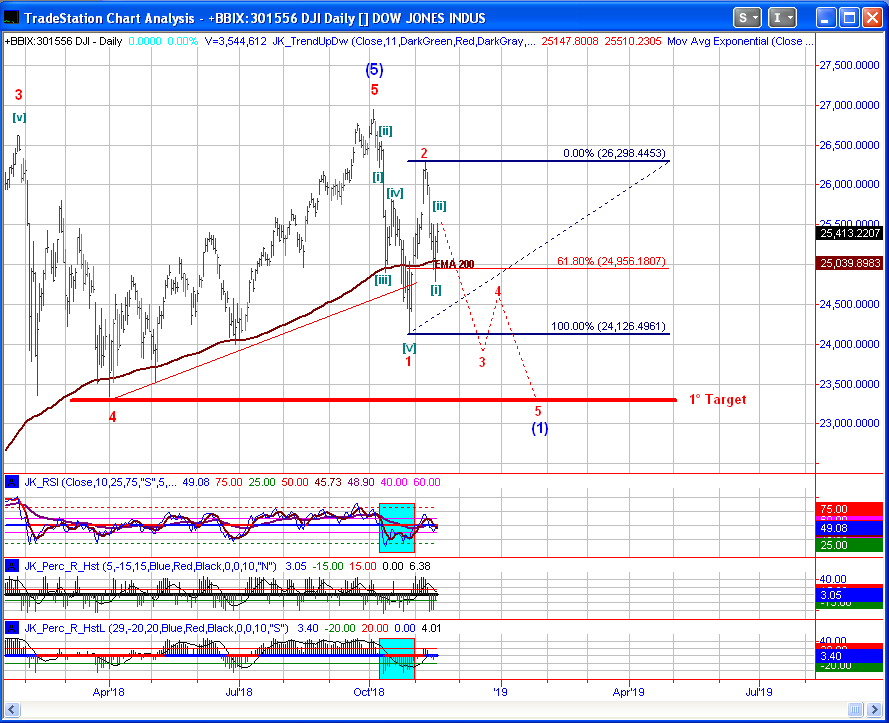Select the 1° Target text annotation
Image resolution: width=889 pixels, height=723 pixels.
point(717,399)
